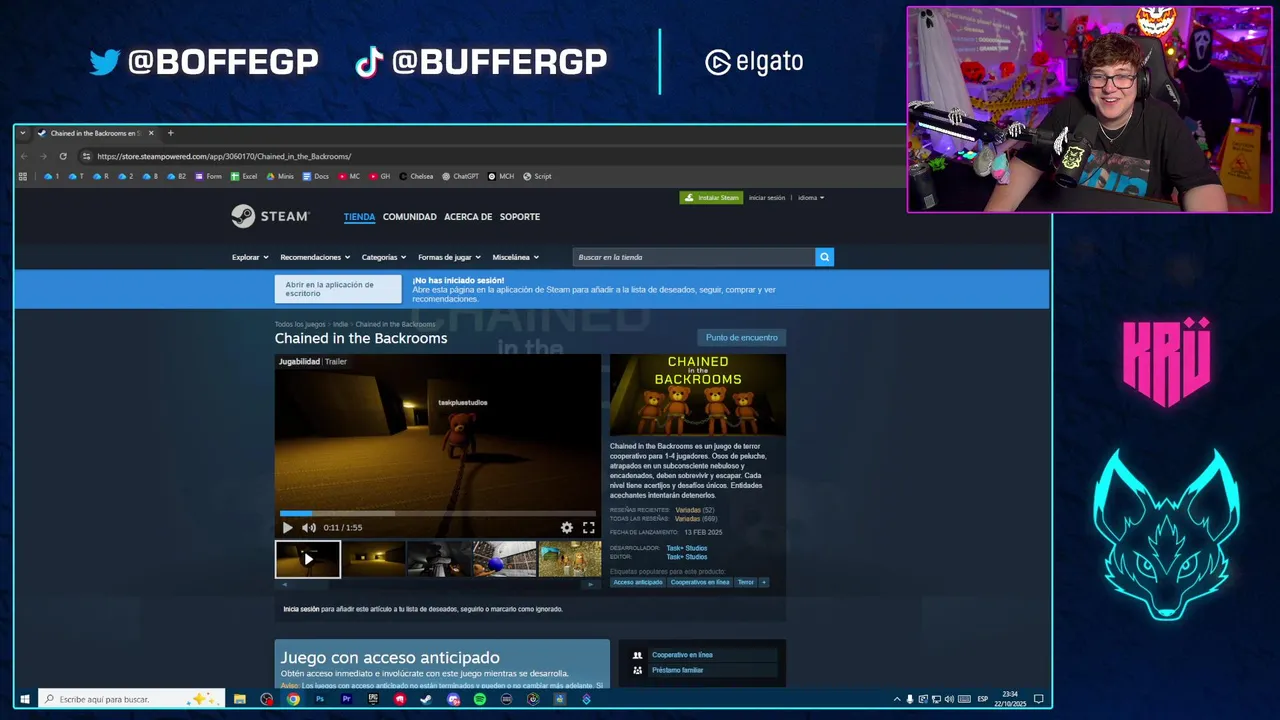Viewport: 1280px width, 720px height.
Task: Mute the trailer with speaker icon
Action: [x=309, y=527]
